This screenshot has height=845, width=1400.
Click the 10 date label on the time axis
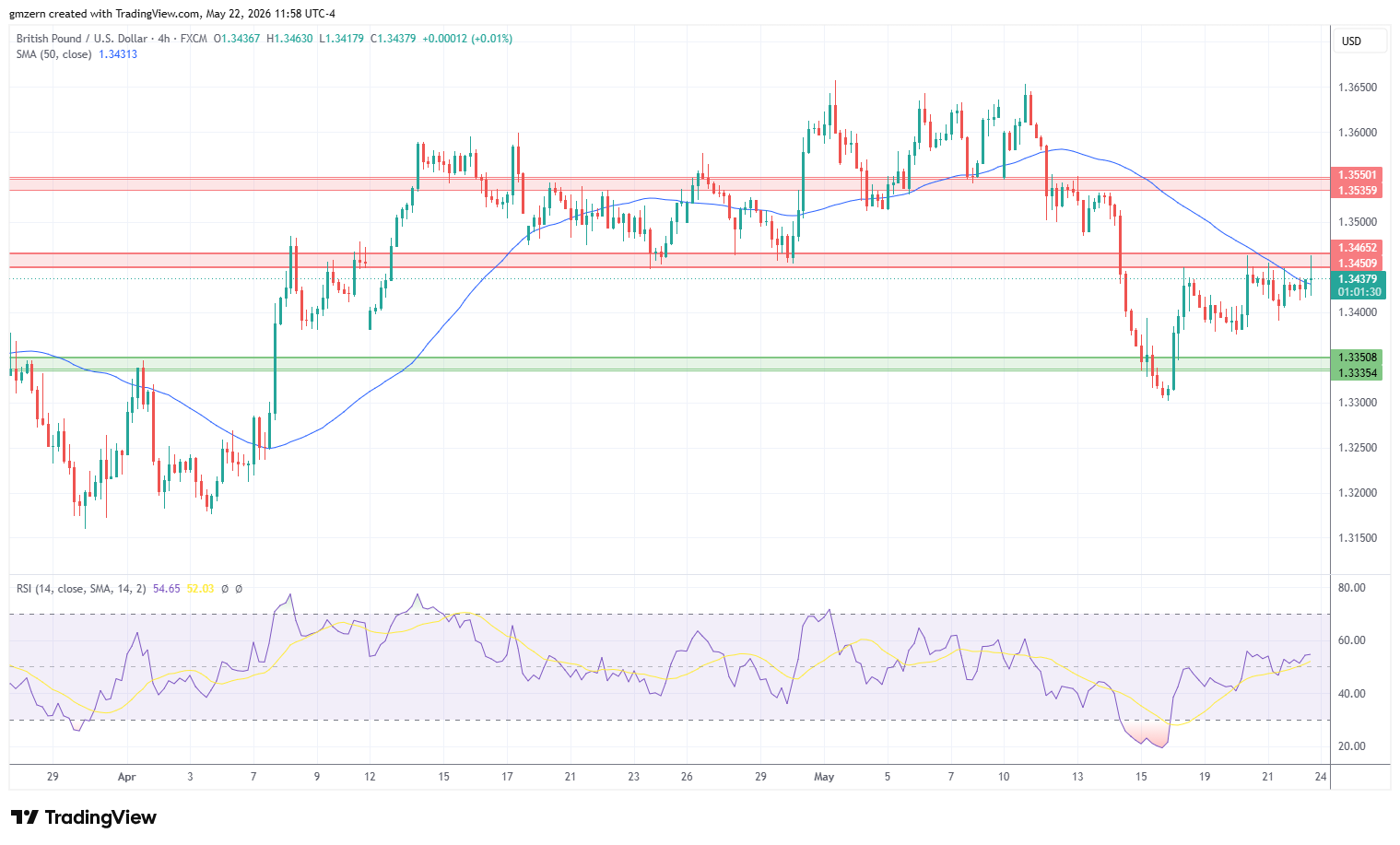pos(1004,777)
